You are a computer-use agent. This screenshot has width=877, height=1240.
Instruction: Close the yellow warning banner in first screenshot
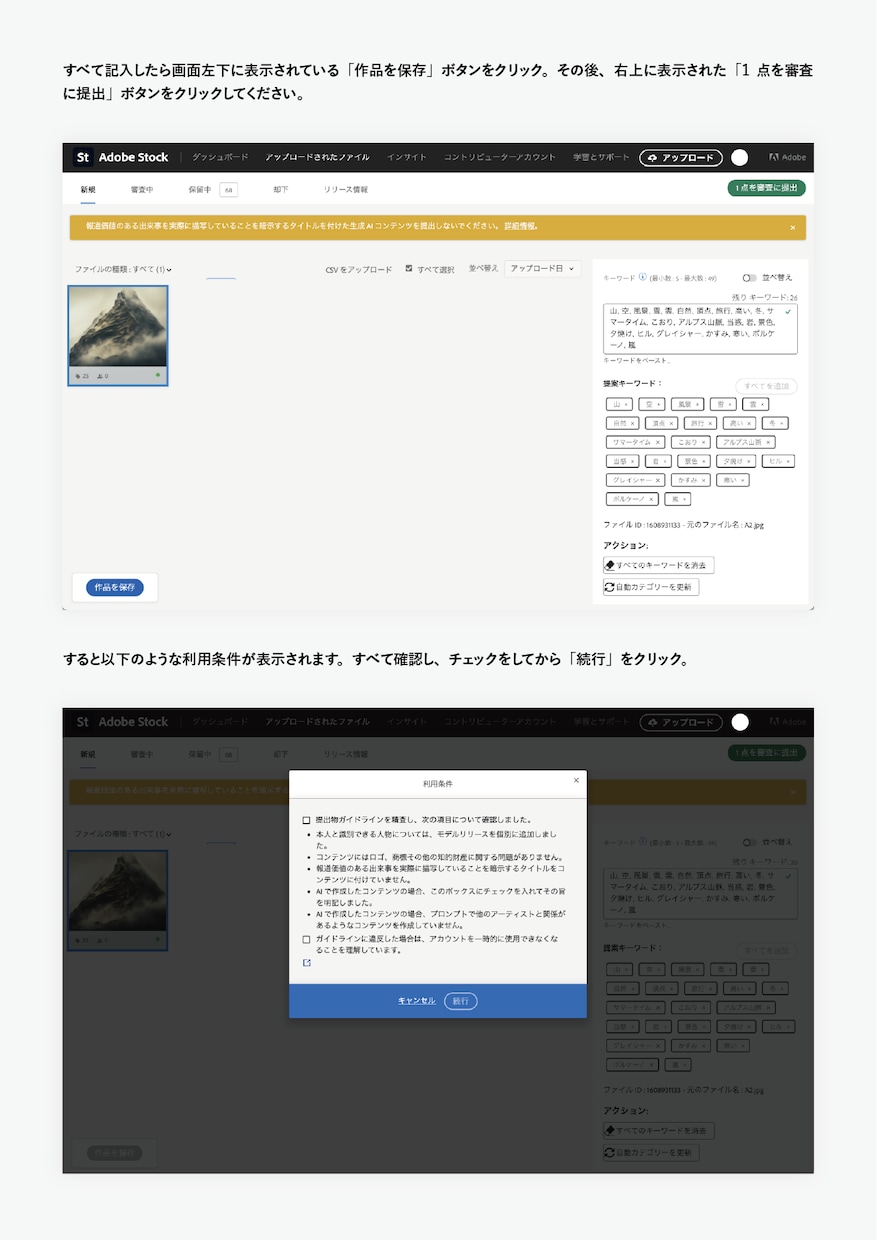click(793, 228)
